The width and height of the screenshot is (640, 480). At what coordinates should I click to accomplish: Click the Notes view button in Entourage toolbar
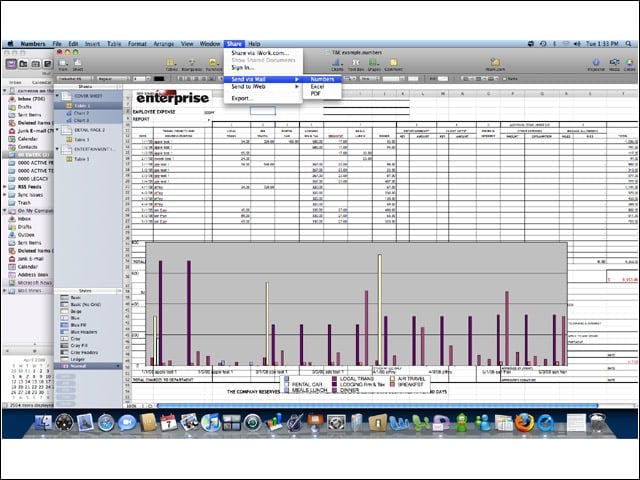point(48,64)
